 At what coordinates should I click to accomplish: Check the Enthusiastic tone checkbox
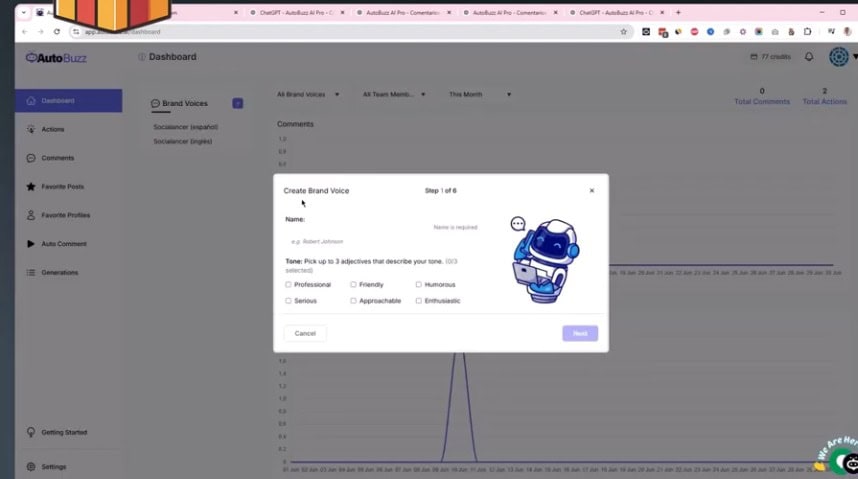click(419, 301)
